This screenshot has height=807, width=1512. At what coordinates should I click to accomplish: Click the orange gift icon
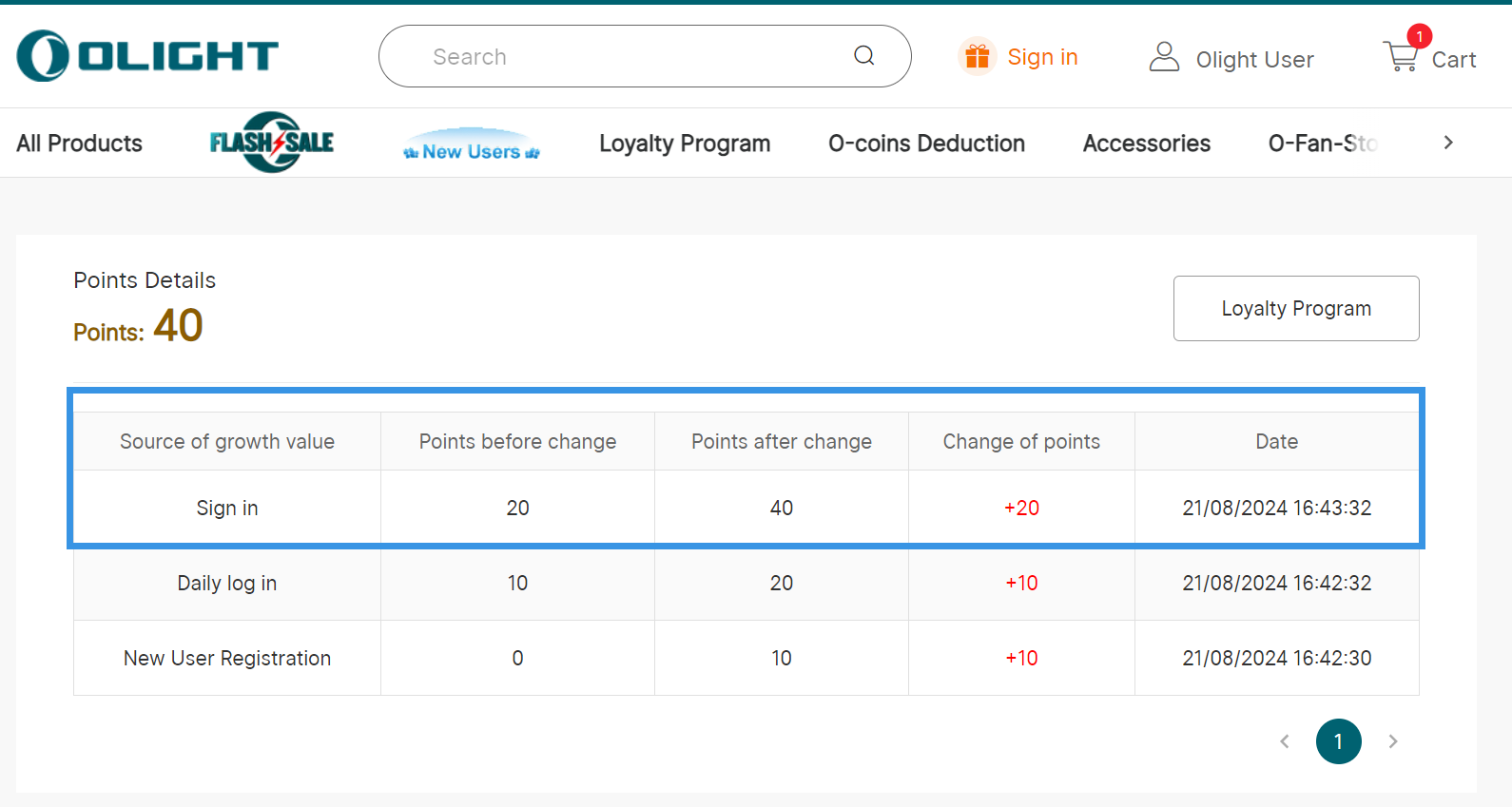point(977,57)
